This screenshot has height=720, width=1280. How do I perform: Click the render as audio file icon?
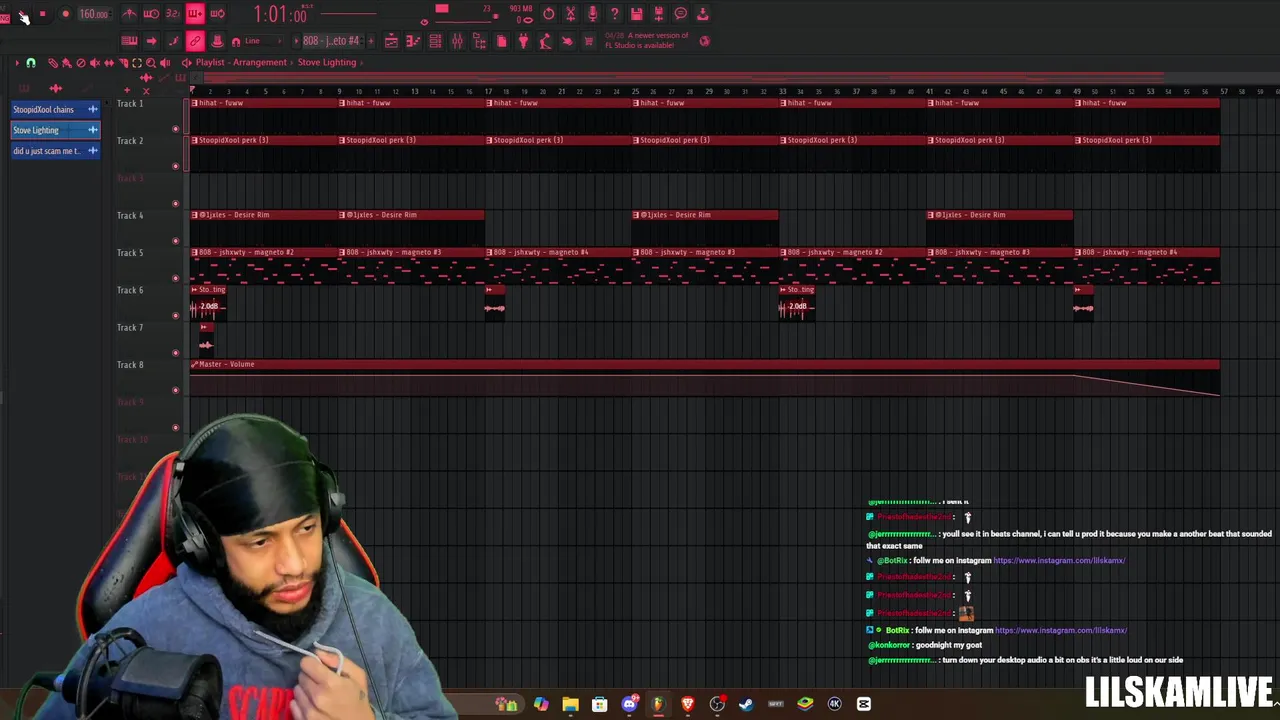point(658,14)
